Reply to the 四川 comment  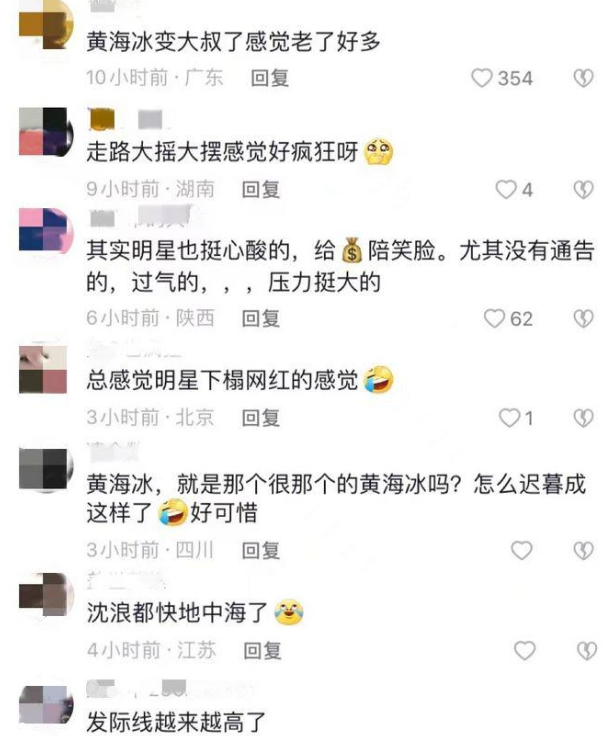[261, 550]
